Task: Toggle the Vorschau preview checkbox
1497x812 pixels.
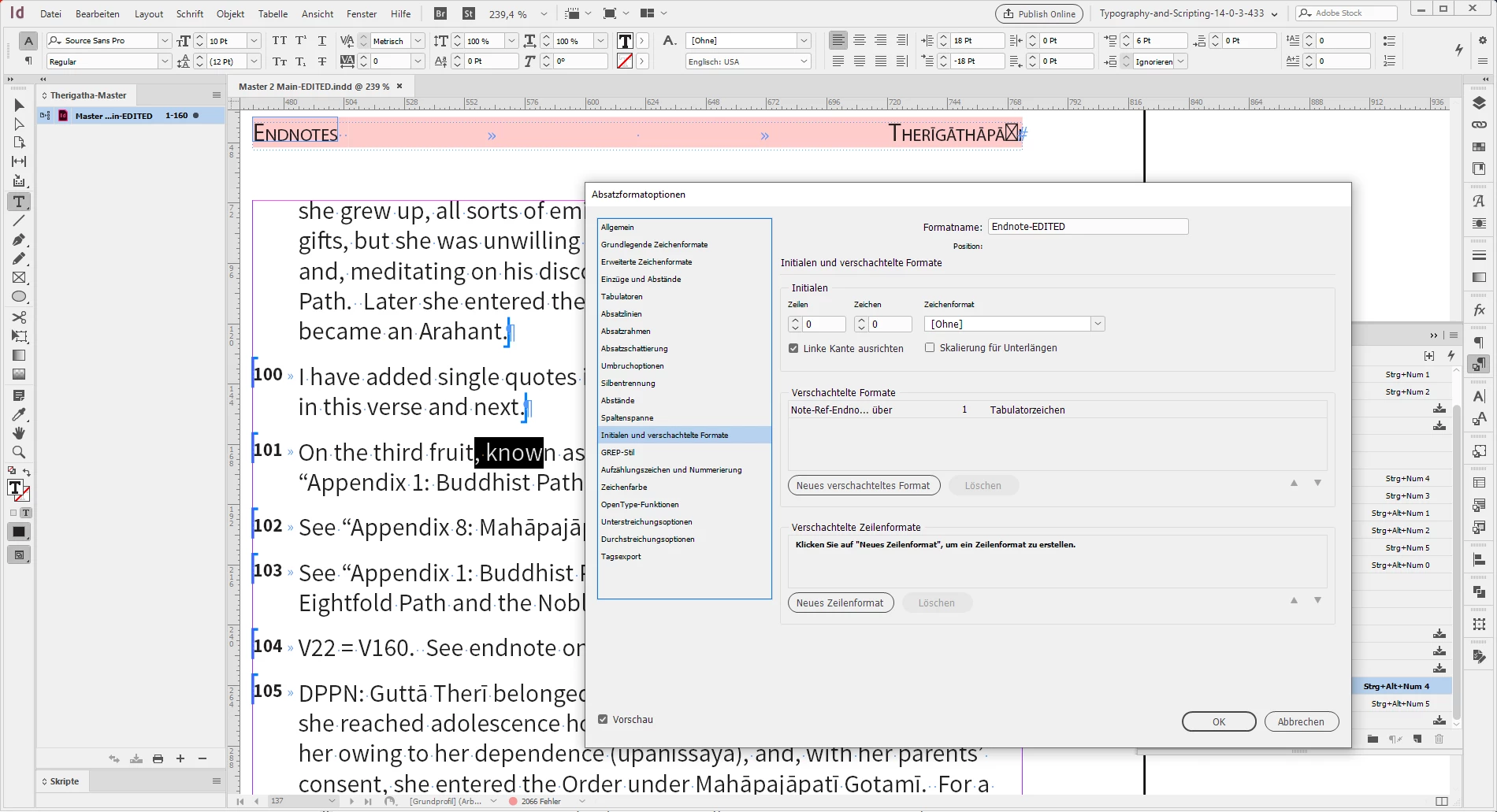Action: (603, 719)
